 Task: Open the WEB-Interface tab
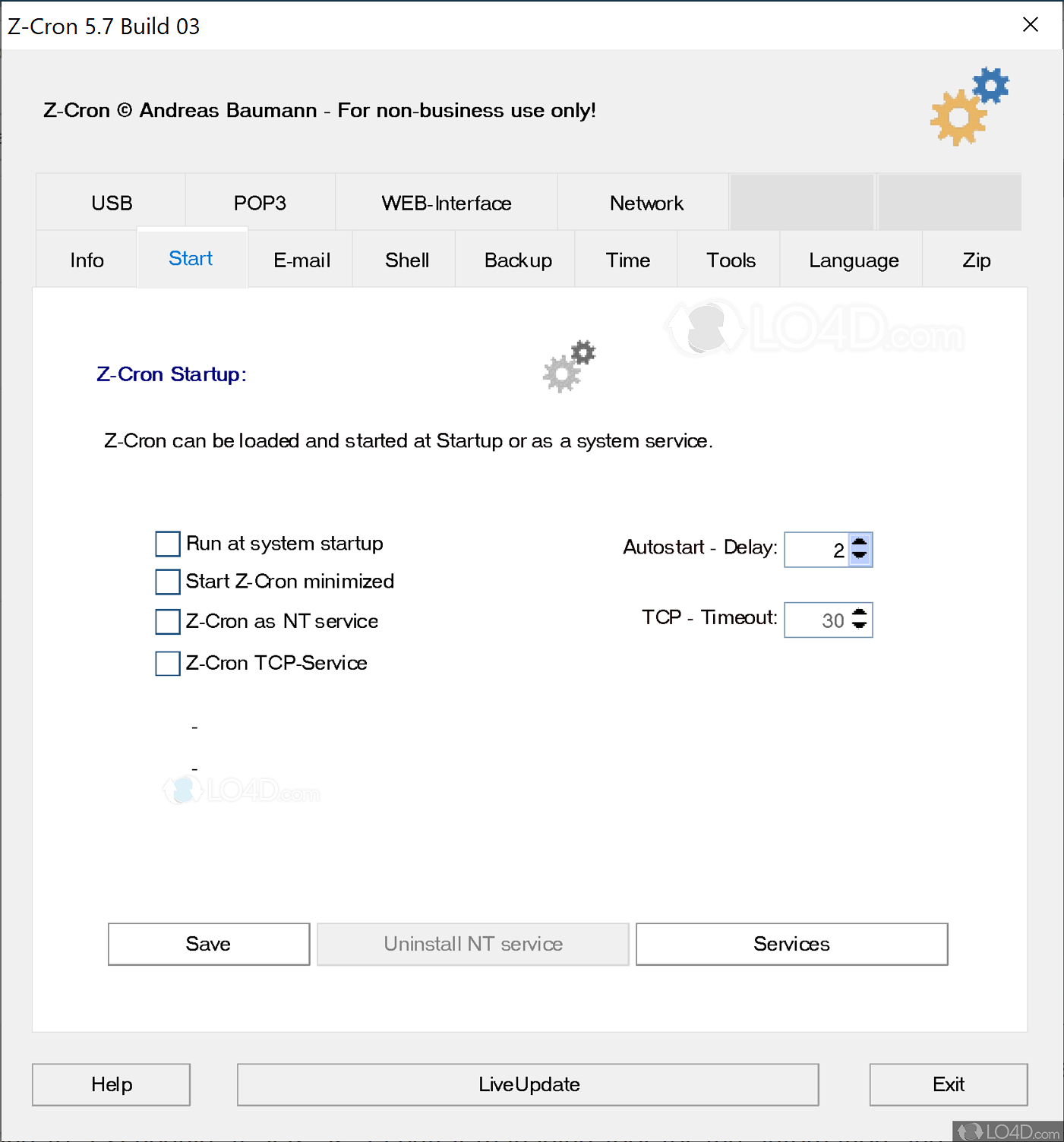click(447, 203)
